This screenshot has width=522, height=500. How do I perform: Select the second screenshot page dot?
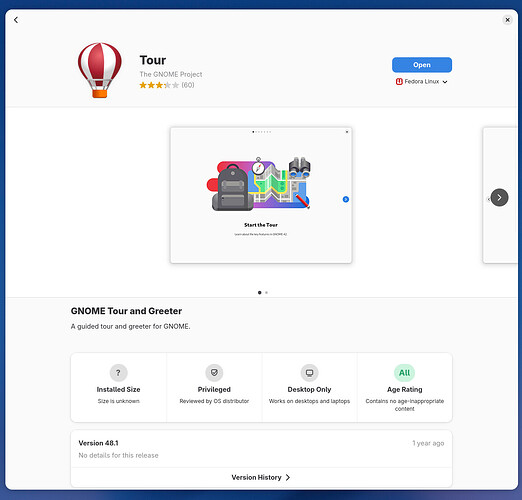(x=266, y=293)
